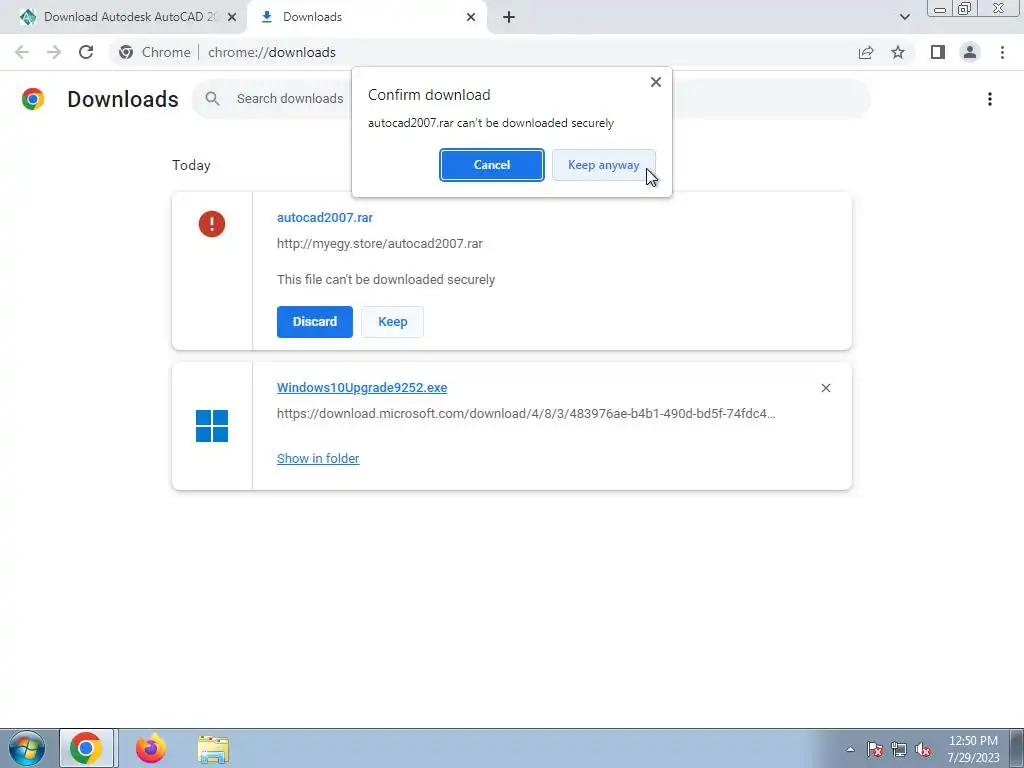Click the 'This file can't be downloaded securely' text
This screenshot has height=768, width=1024.
[386, 280]
